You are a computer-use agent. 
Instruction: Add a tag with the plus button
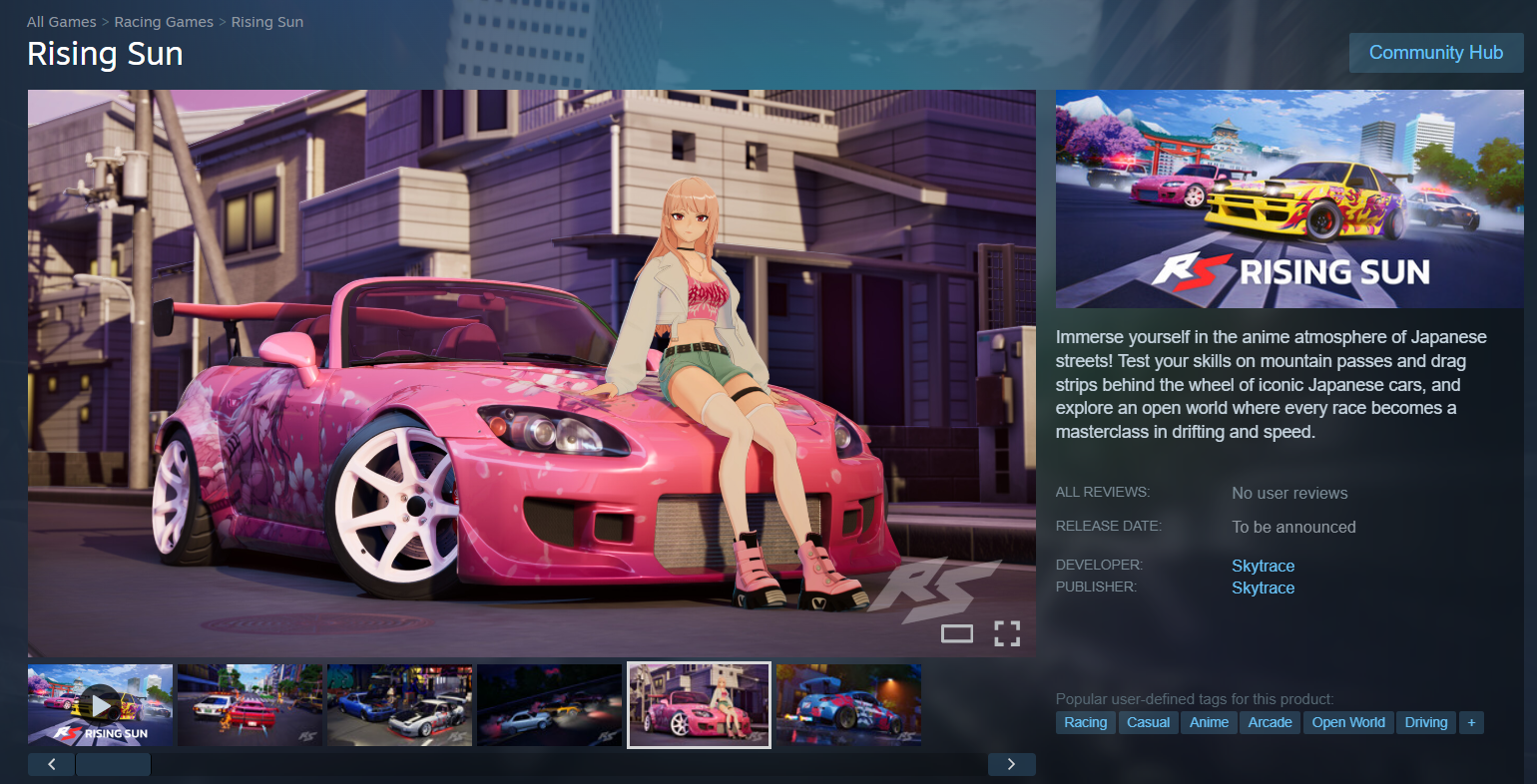[x=1471, y=722]
